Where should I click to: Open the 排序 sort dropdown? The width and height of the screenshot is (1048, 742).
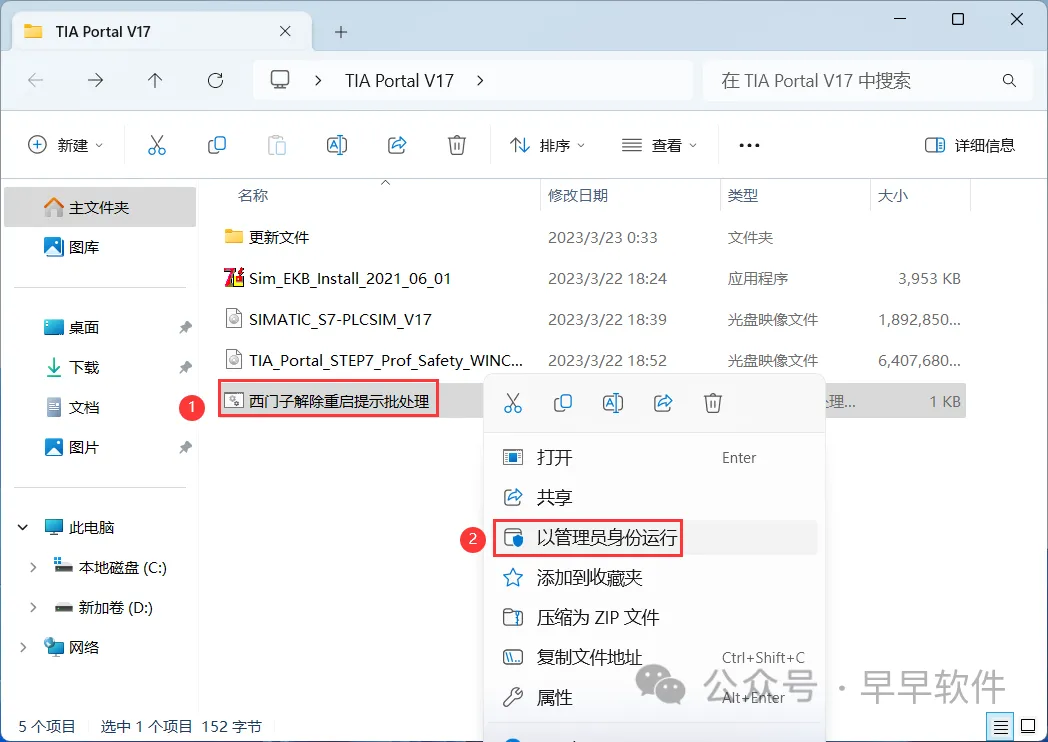click(x=547, y=145)
